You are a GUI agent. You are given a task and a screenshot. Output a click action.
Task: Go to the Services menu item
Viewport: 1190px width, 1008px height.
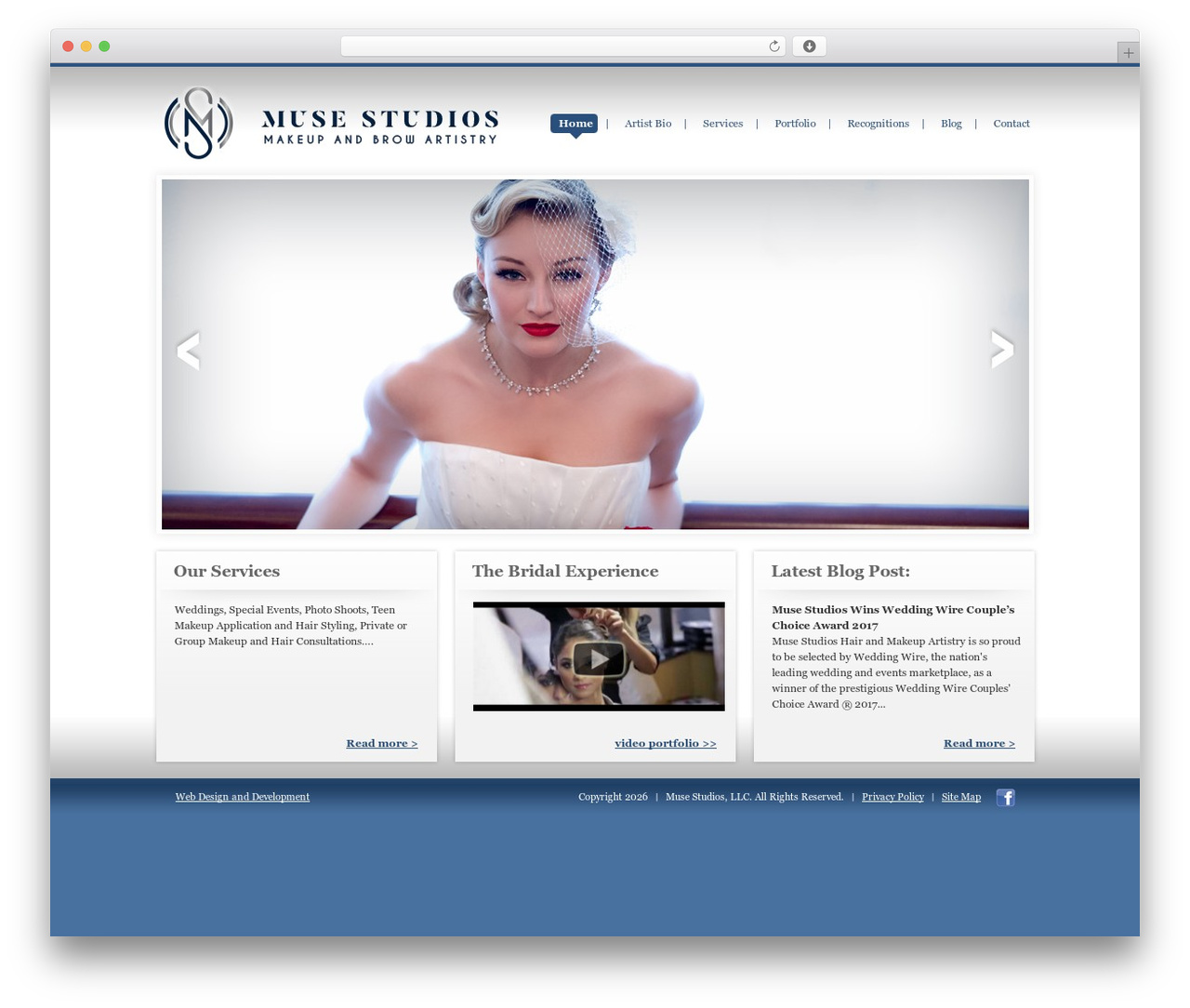pyautogui.click(x=722, y=124)
